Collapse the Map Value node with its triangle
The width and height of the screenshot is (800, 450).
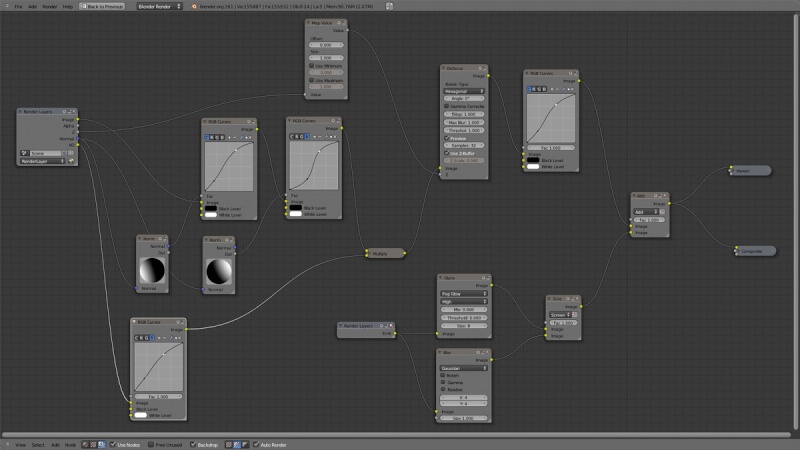click(309, 23)
